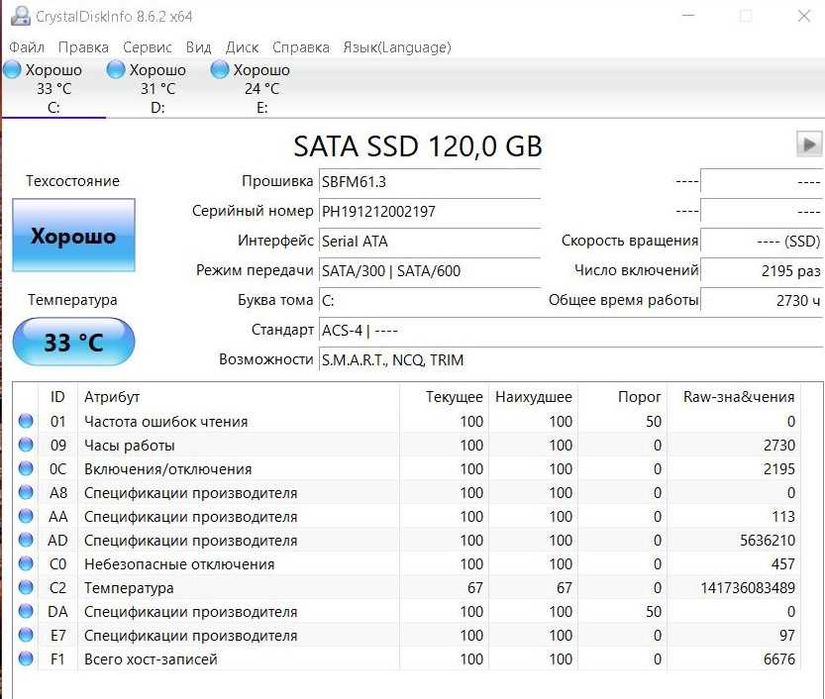Click status orb for attribute F1 host writes
Image resolution: width=825 pixels, height=699 pixels.
pos(26,659)
